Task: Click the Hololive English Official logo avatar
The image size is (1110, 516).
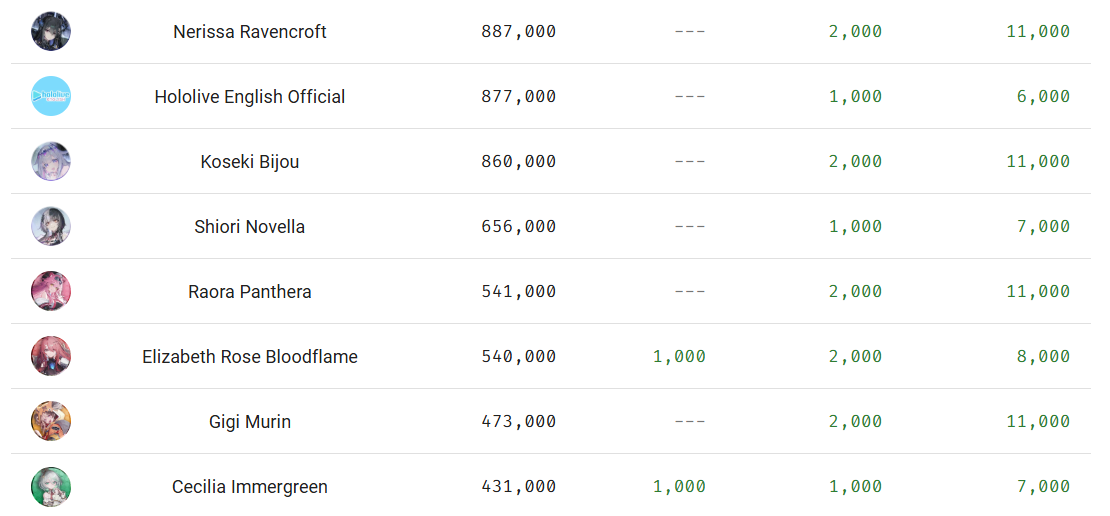Action: 51,96
